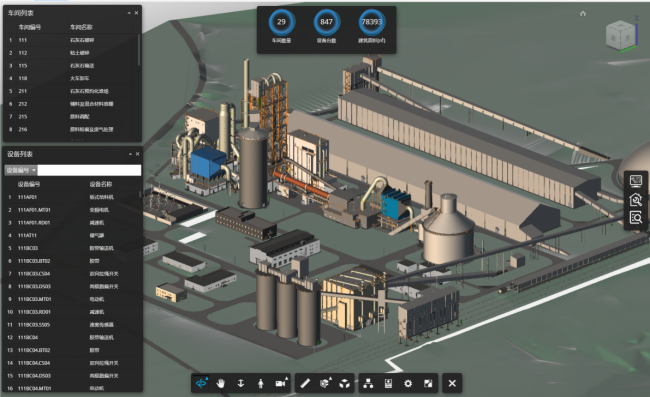The image size is (650, 397).
Task: Select the Measure ruler tool
Action: pos(305,383)
